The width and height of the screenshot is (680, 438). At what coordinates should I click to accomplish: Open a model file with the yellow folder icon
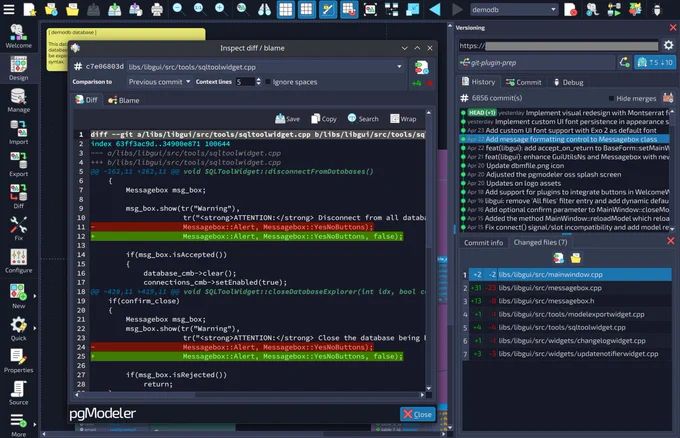coord(72,9)
